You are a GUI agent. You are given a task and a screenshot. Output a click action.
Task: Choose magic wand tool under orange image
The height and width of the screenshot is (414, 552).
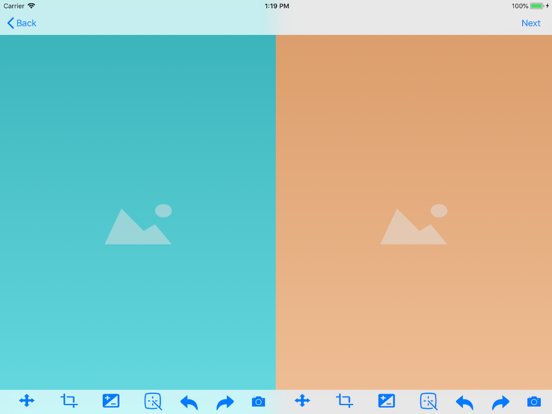(429, 401)
